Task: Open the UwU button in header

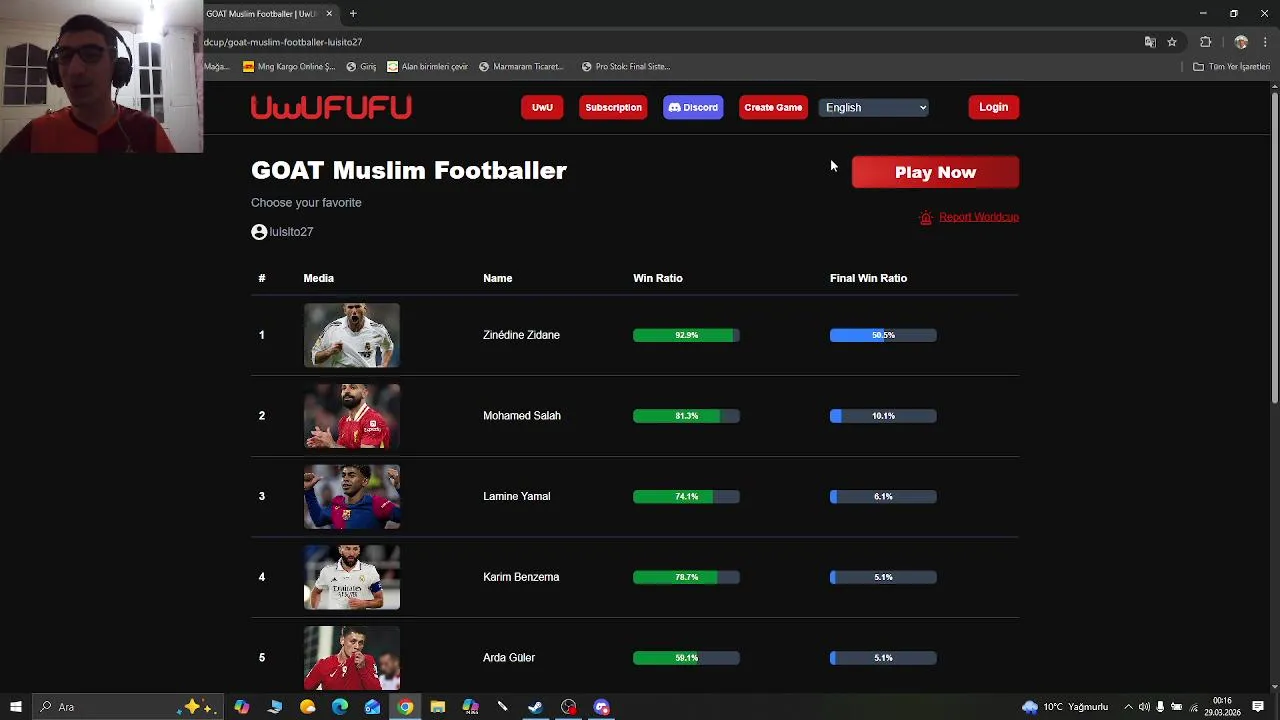Action: pyautogui.click(x=542, y=107)
